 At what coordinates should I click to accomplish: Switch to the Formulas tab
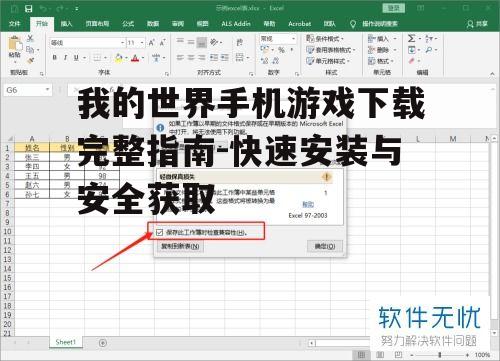[128, 24]
